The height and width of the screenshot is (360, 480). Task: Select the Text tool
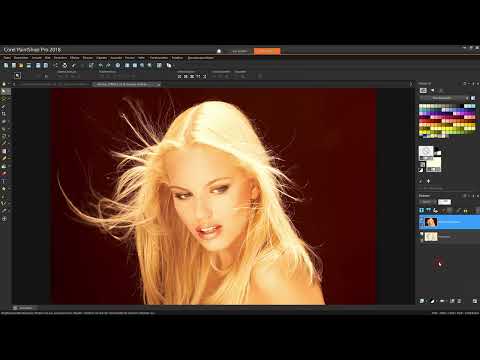click(4, 181)
